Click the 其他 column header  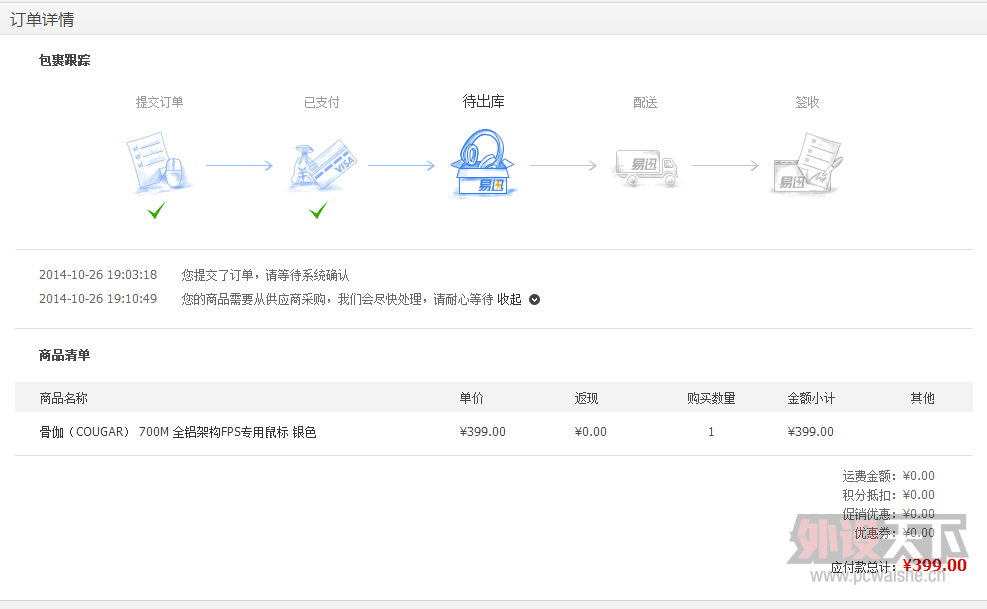(x=922, y=398)
